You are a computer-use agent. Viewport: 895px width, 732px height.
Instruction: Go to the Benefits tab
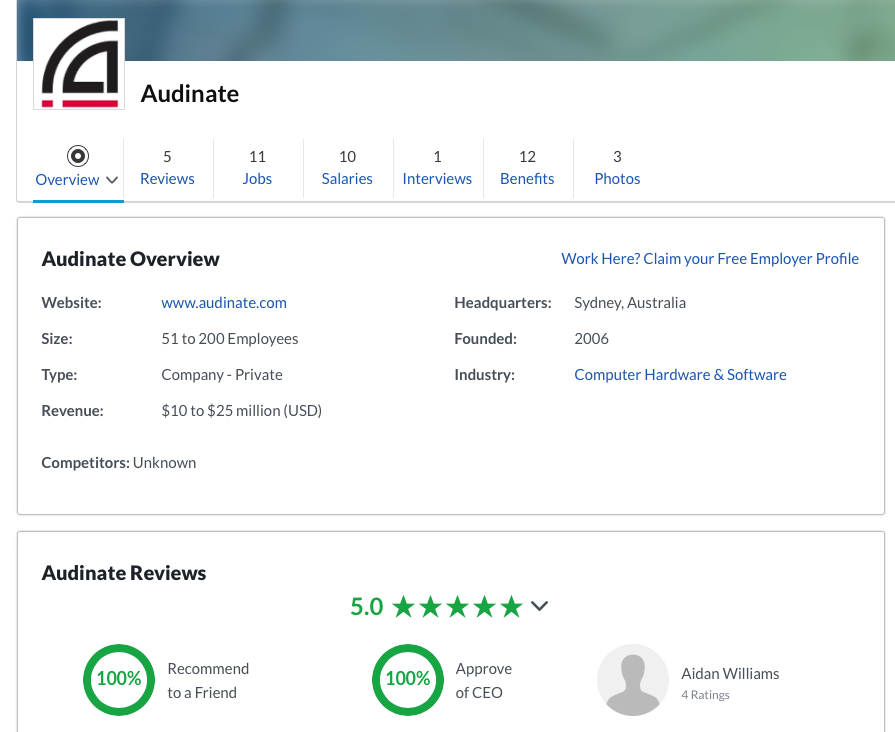(x=527, y=168)
